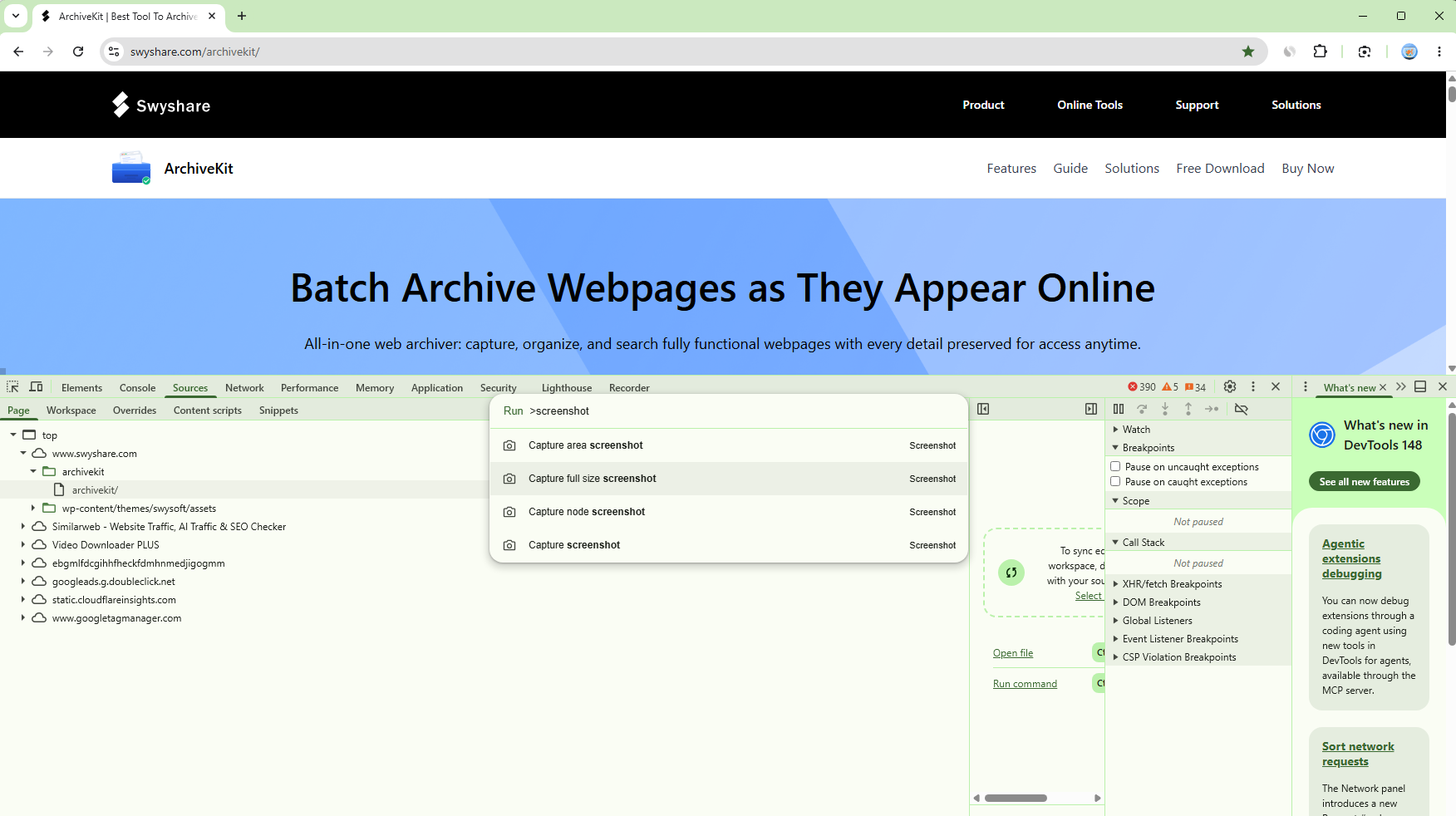Open the Sort network requests link
The height and width of the screenshot is (816, 1456).
(1358, 754)
